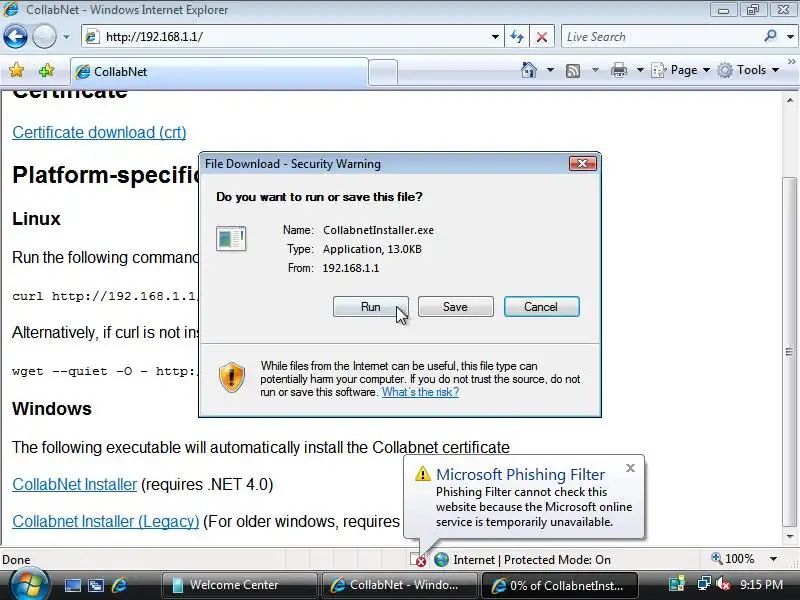Open the What's the risk? link
The image size is (800, 600).
(420, 392)
